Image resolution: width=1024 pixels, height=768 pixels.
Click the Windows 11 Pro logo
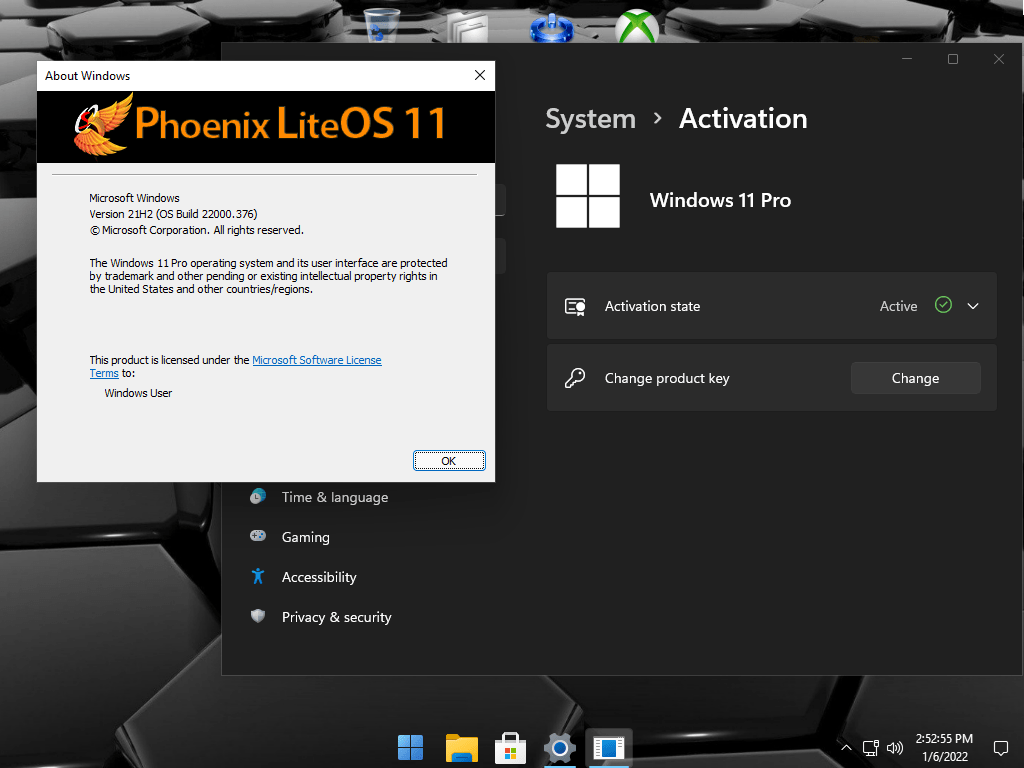click(588, 196)
